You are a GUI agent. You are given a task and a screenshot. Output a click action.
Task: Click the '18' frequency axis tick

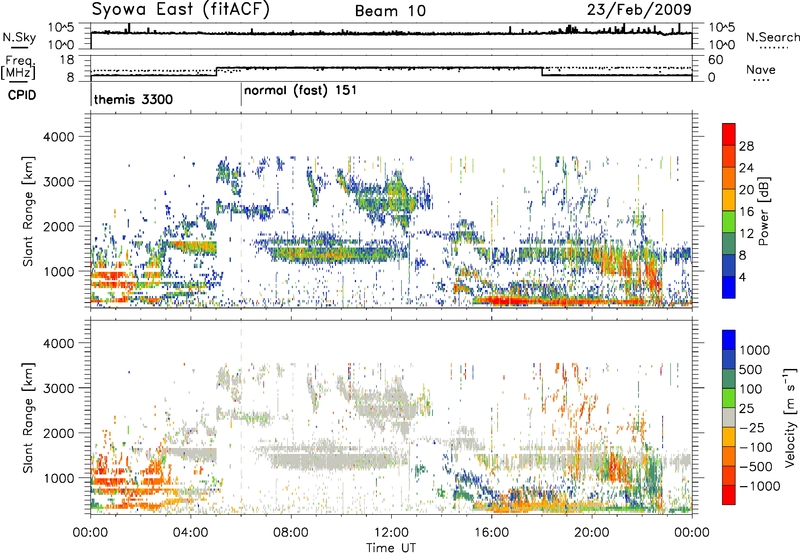67,60
